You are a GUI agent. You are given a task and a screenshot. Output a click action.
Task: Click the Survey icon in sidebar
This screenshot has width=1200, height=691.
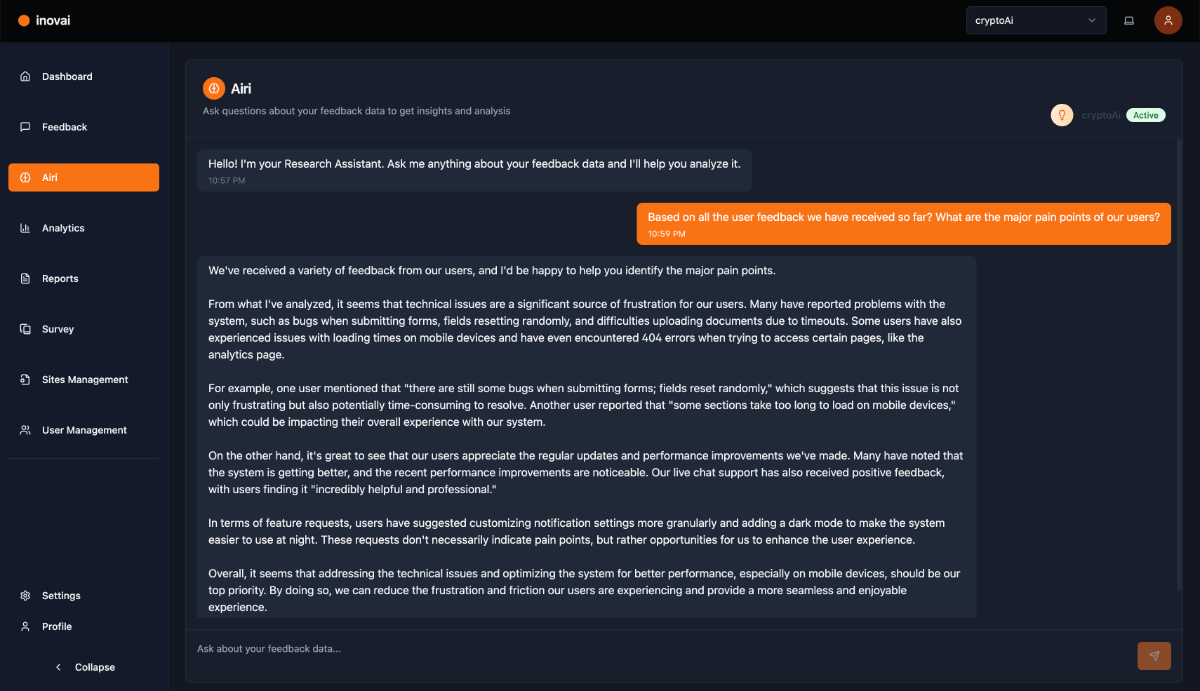click(25, 329)
